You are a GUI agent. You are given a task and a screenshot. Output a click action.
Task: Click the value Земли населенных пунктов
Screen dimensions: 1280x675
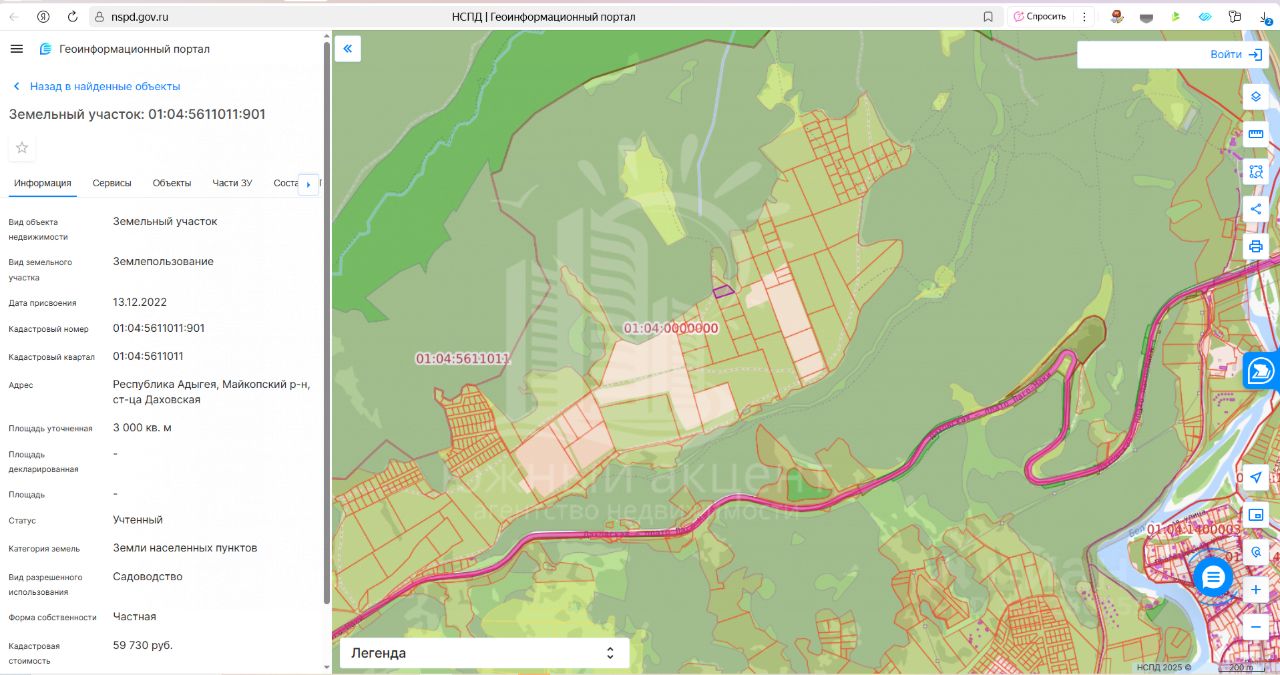tap(185, 548)
